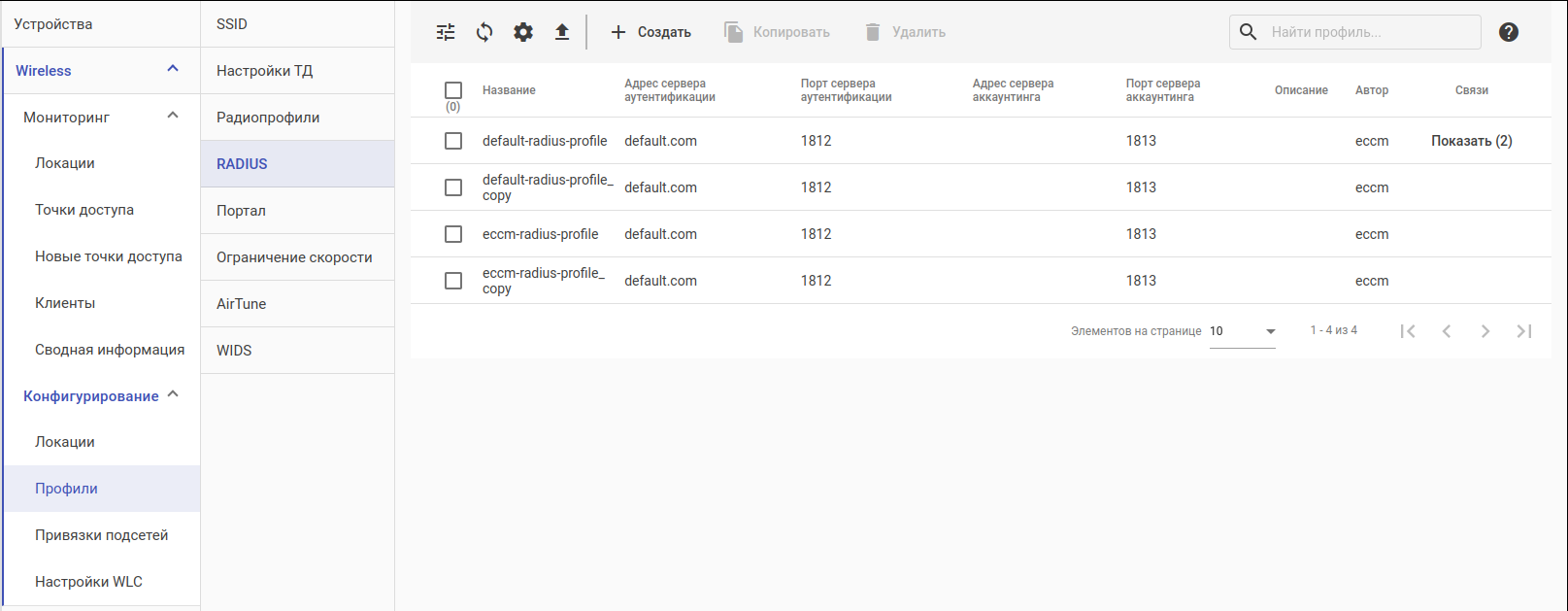Open the Радиопрофили profile tab
The height and width of the screenshot is (611, 1568).
pos(268,118)
